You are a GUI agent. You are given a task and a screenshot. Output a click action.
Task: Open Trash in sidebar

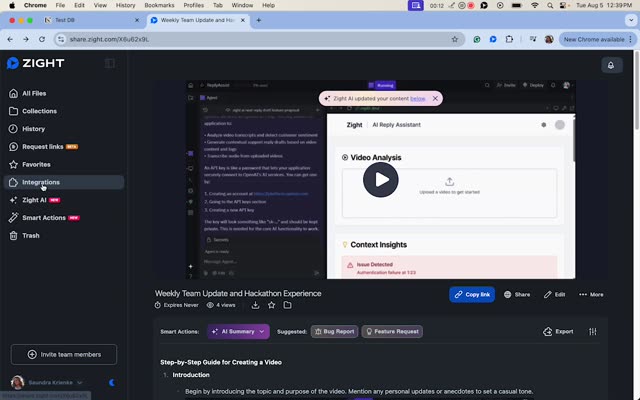click(24, 236)
